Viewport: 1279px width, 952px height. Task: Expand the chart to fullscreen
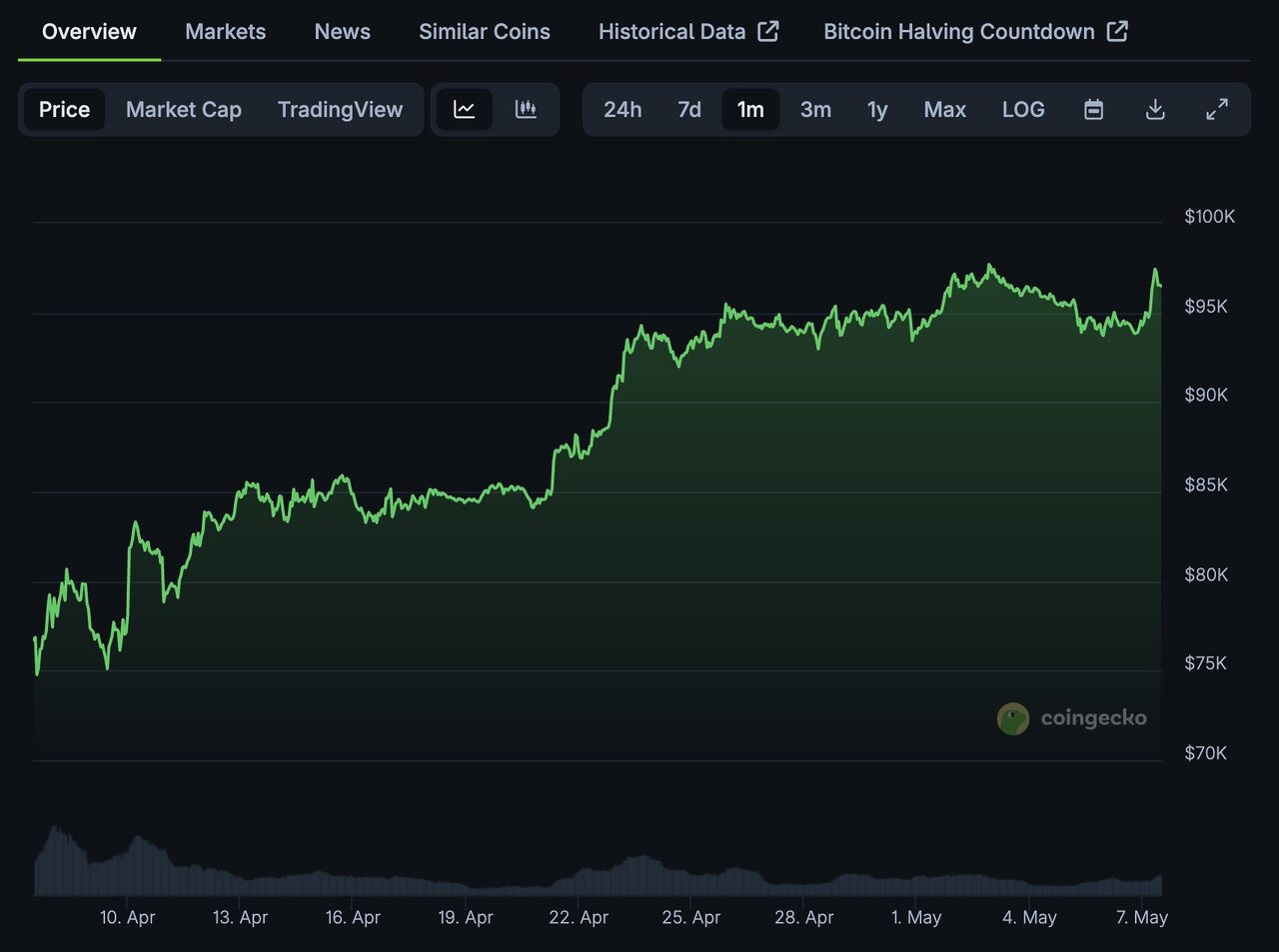pos(1217,110)
